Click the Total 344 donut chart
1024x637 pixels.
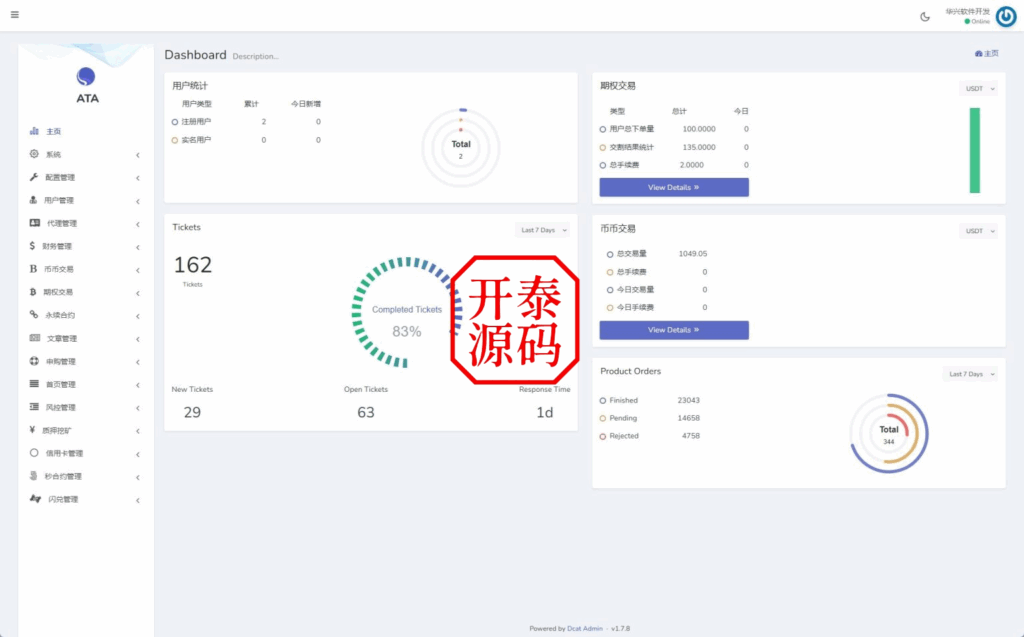click(x=889, y=433)
